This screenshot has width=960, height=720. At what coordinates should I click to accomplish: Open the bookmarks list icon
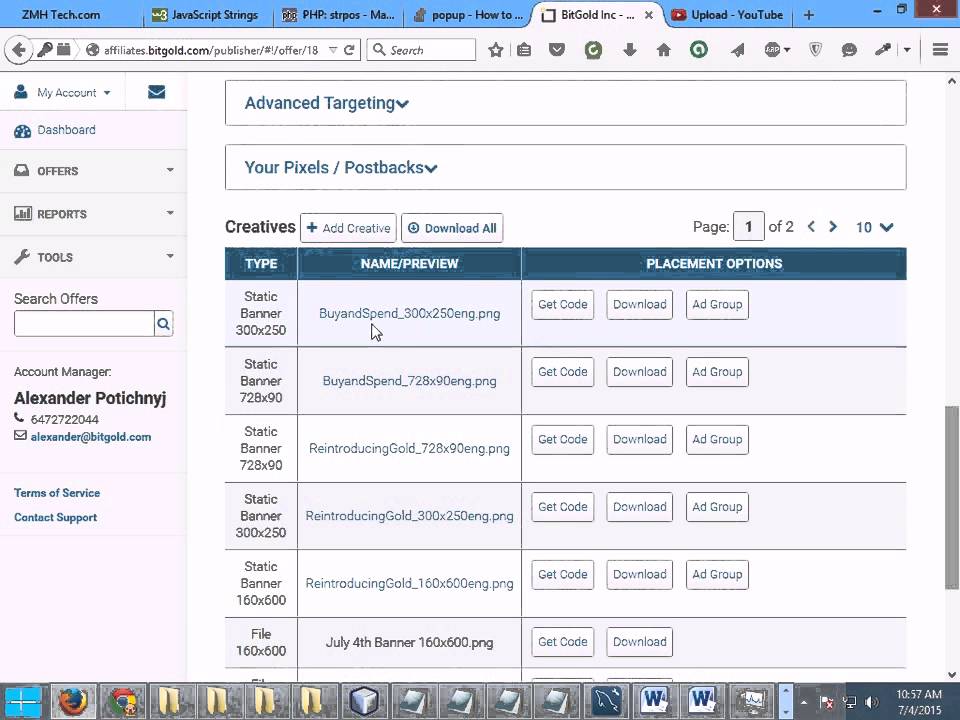(x=524, y=50)
